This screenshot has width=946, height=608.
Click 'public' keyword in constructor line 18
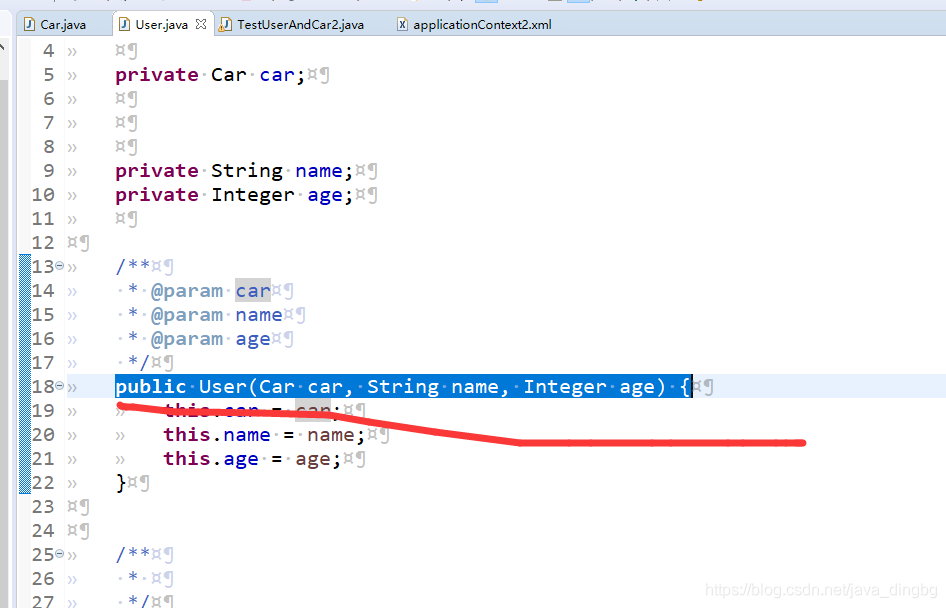pos(151,387)
